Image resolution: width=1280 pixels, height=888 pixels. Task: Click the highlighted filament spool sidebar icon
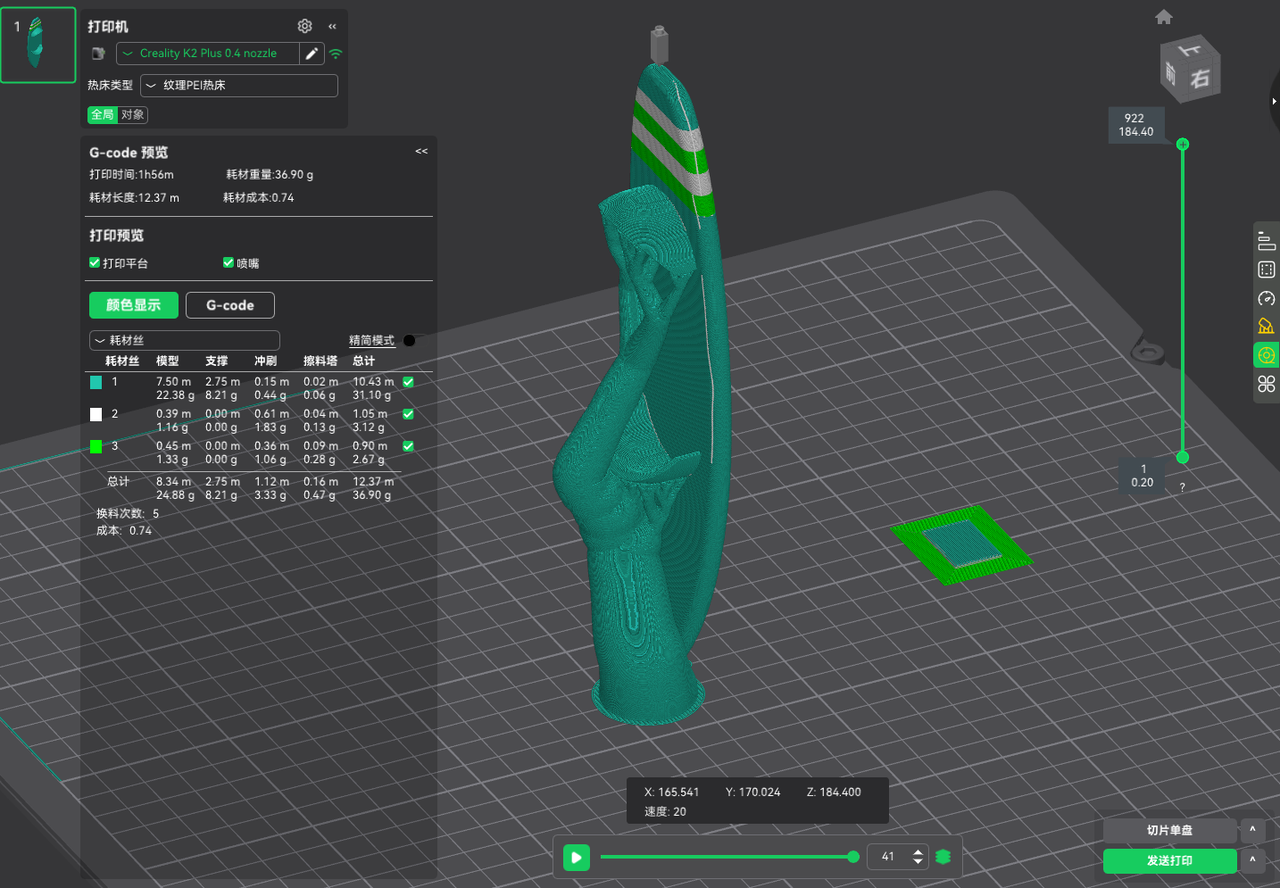pyautogui.click(x=1266, y=355)
